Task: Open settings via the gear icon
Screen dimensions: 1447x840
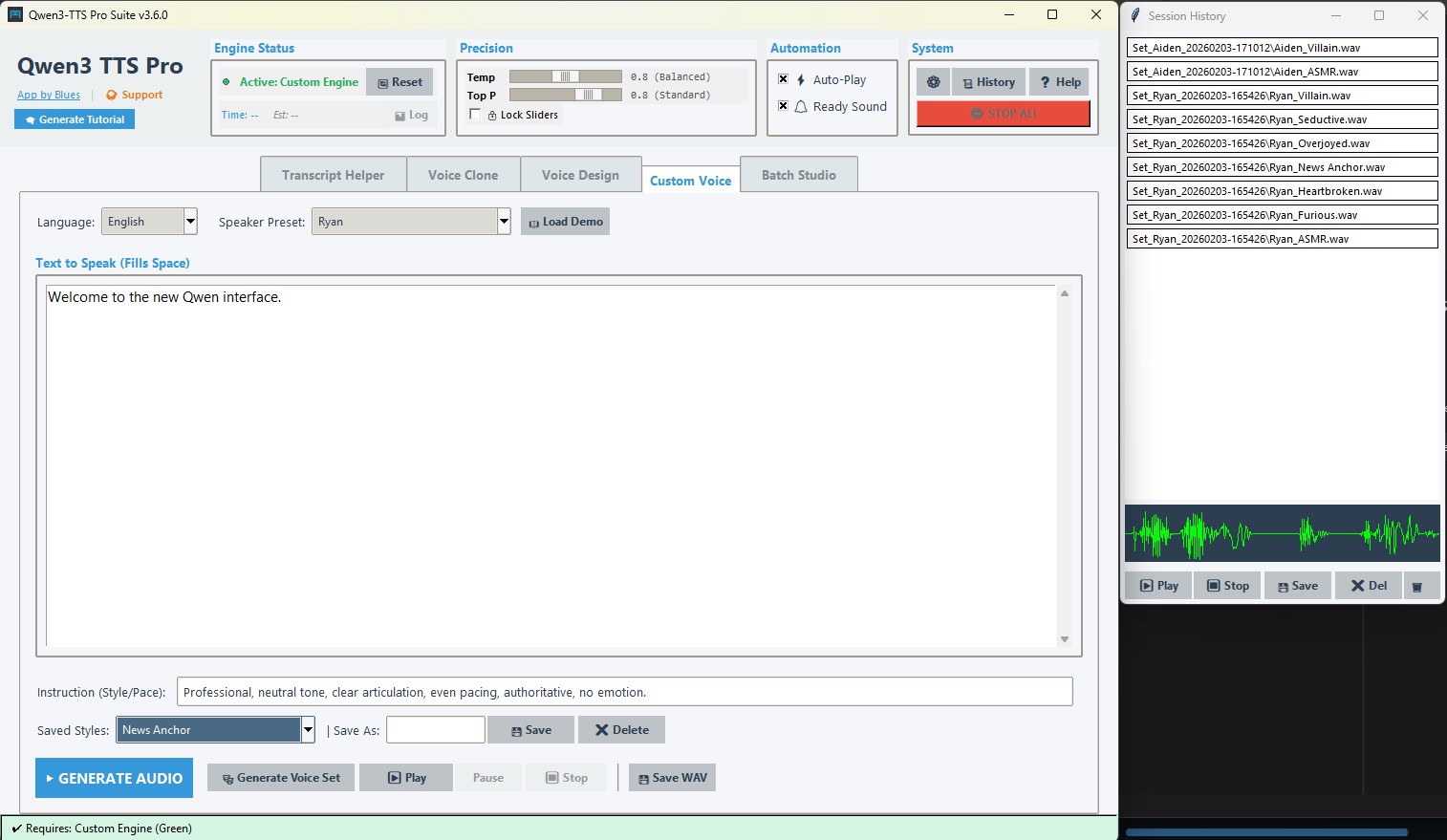Action: 934,81
